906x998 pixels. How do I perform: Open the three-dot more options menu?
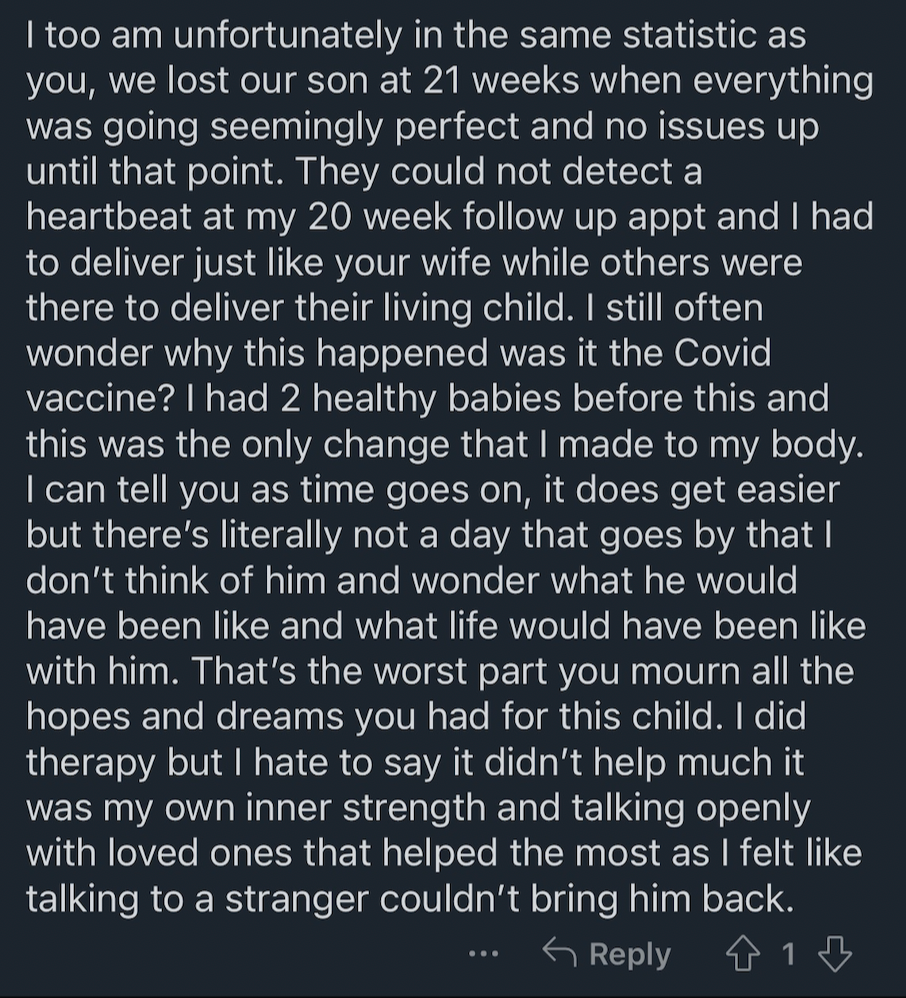[484, 954]
